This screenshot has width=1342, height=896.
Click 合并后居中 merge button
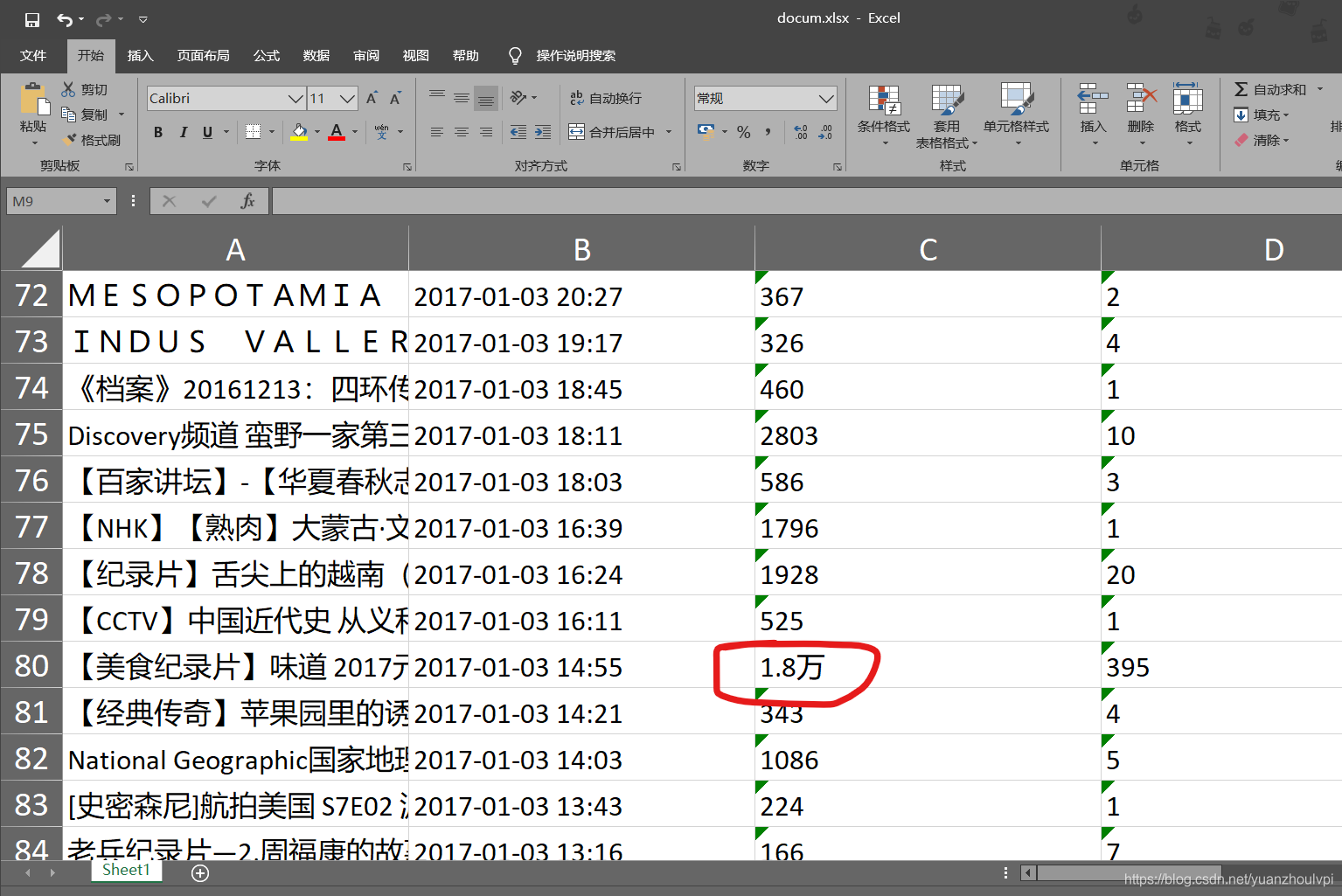click(x=612, y=132)
